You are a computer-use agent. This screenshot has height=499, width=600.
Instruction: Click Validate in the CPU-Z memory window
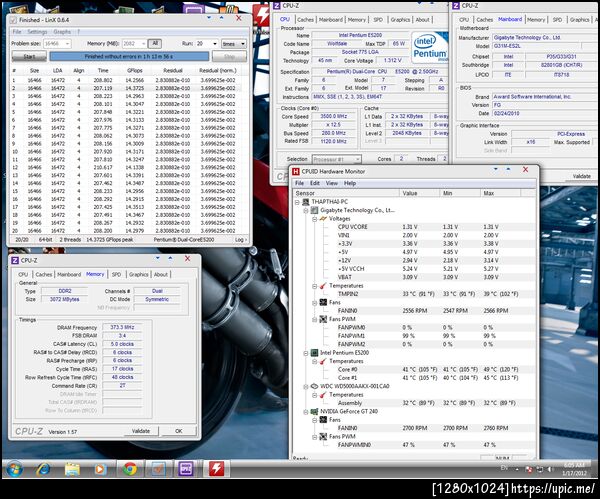[x=141, y=431]
